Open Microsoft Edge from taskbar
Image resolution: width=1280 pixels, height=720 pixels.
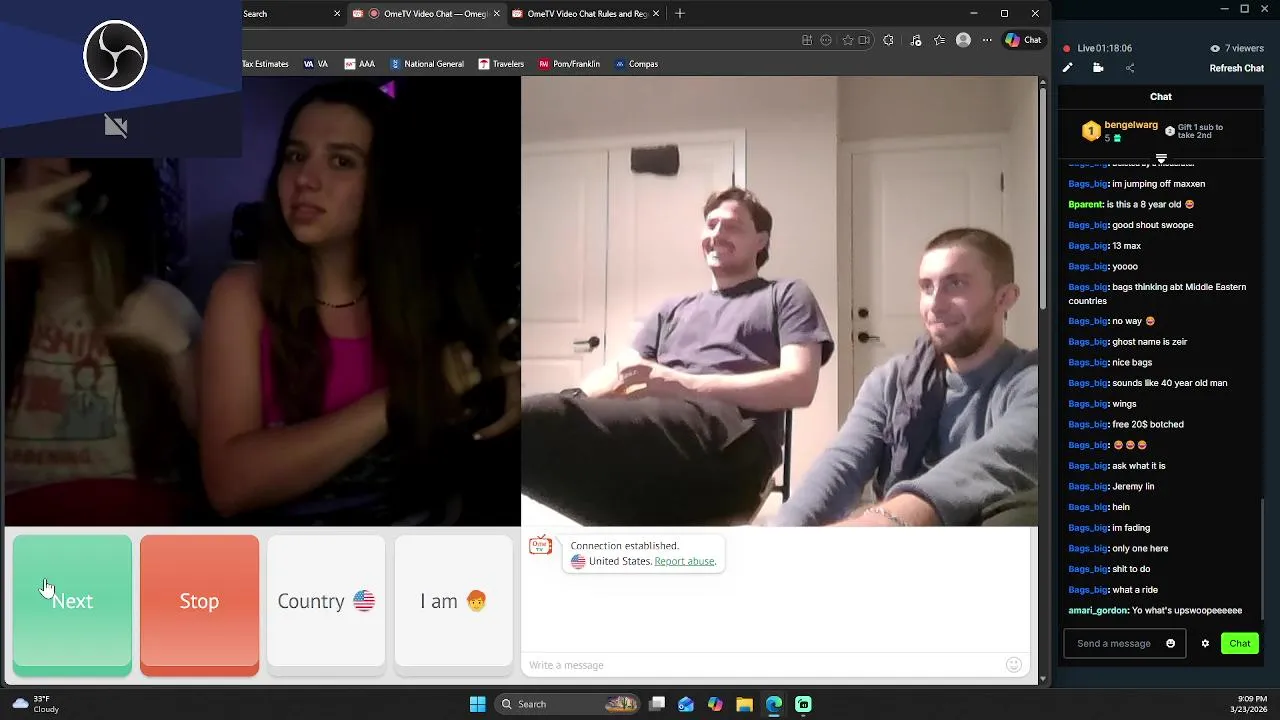point(774,704)
